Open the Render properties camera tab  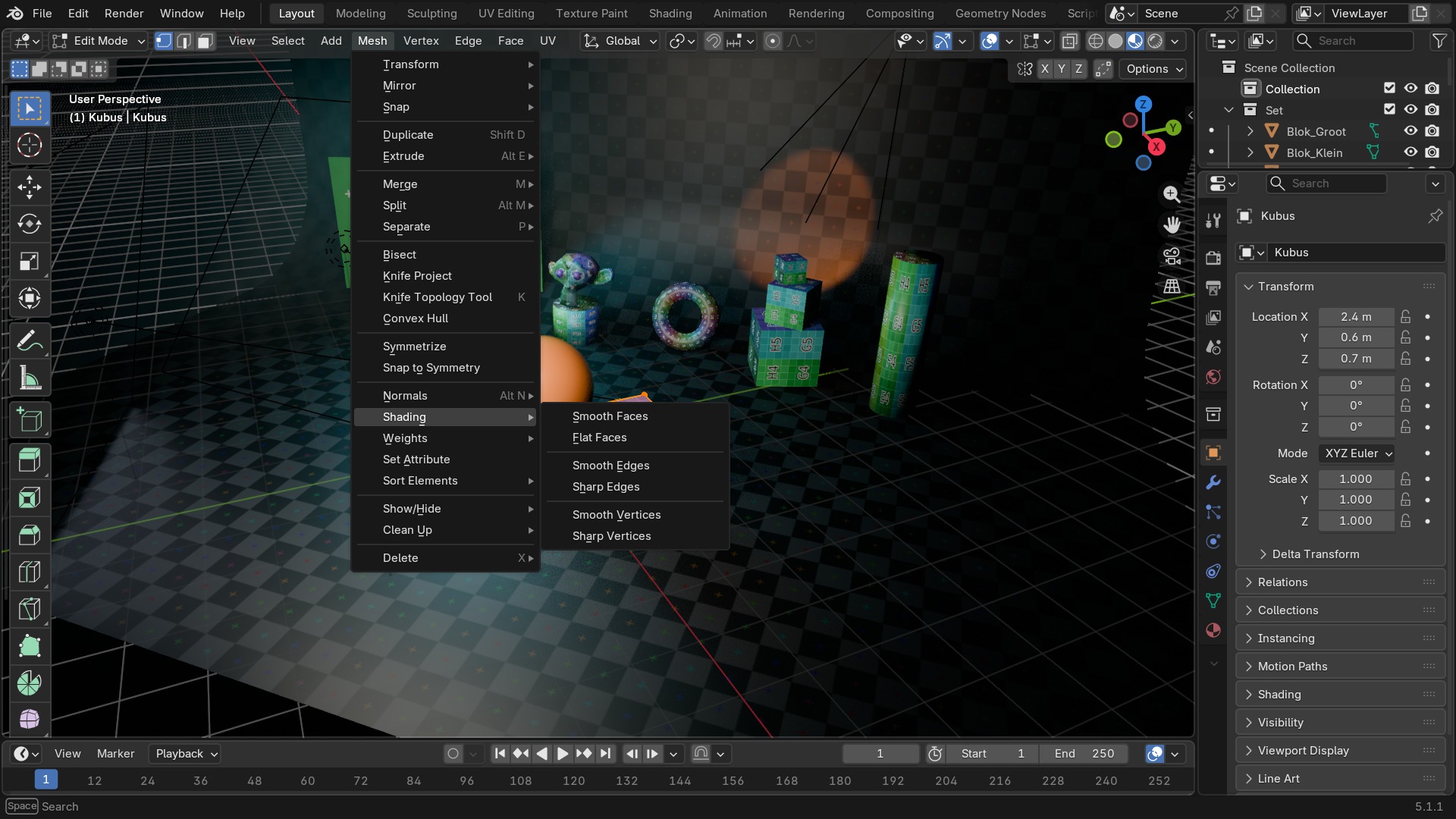pyautogui.click(x=1213, y=258)
